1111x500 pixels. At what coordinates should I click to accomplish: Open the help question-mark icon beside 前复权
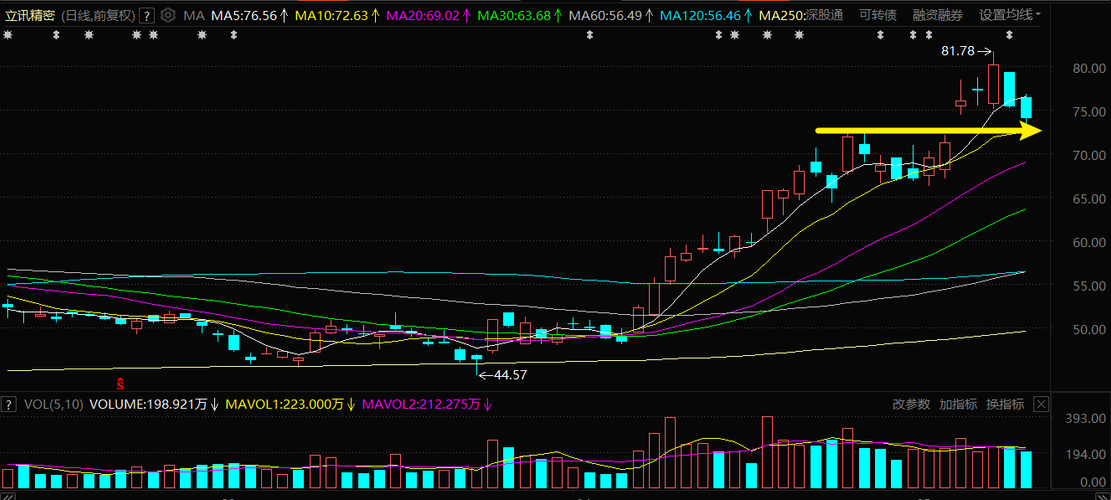coord(147,15)
